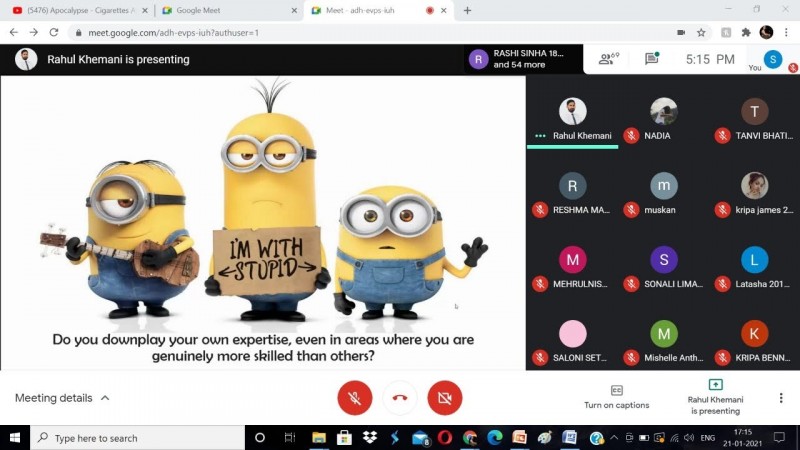Go back in browser history
Screen dimensions: 800x450
pos(14,32)
